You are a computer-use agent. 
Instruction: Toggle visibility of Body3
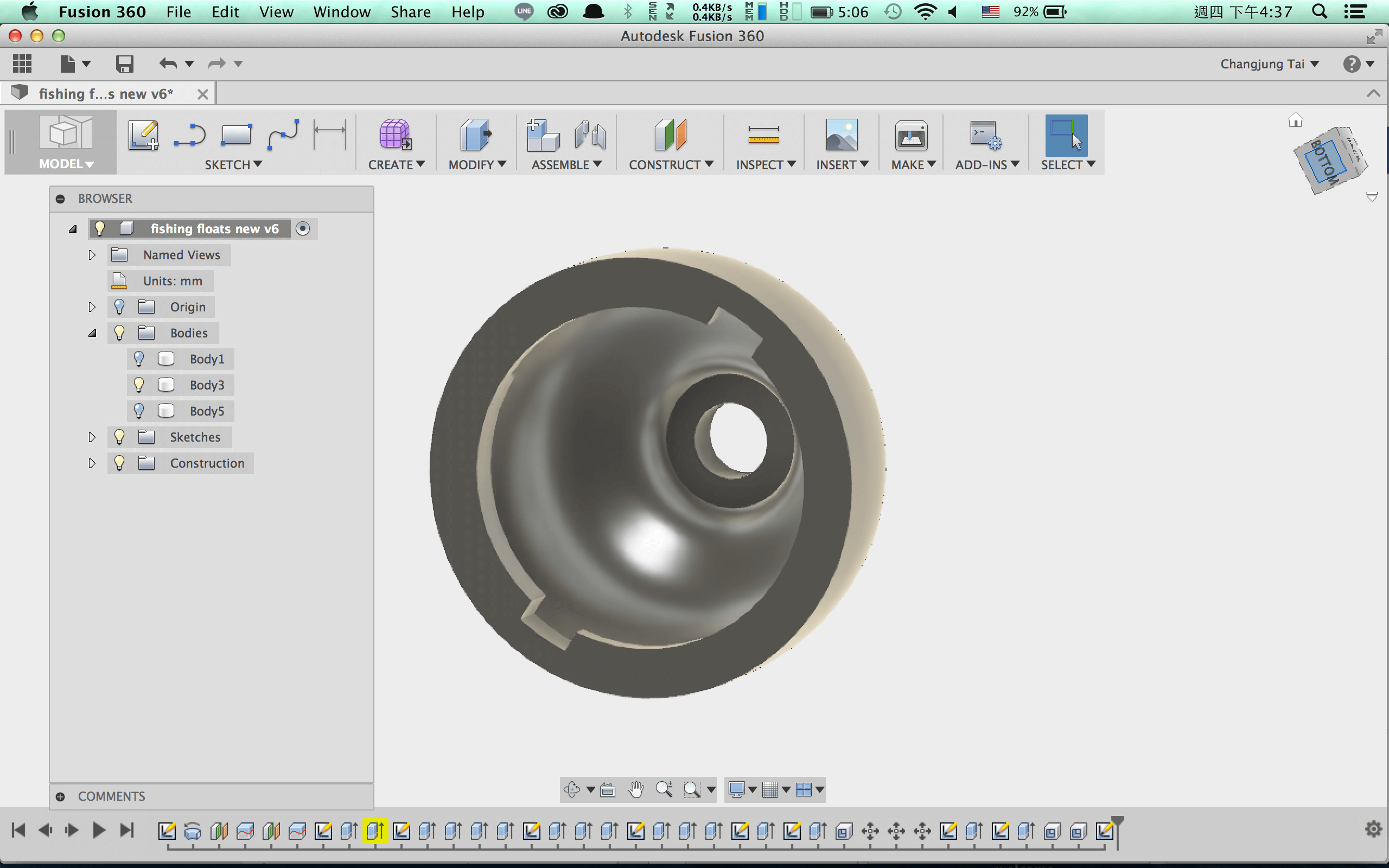point(139,385)
